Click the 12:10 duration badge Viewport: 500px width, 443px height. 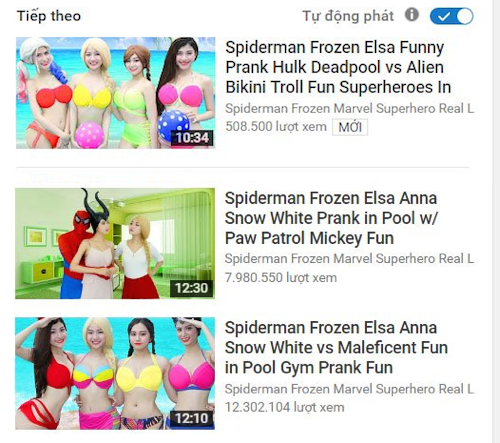[x=192, y=418]
